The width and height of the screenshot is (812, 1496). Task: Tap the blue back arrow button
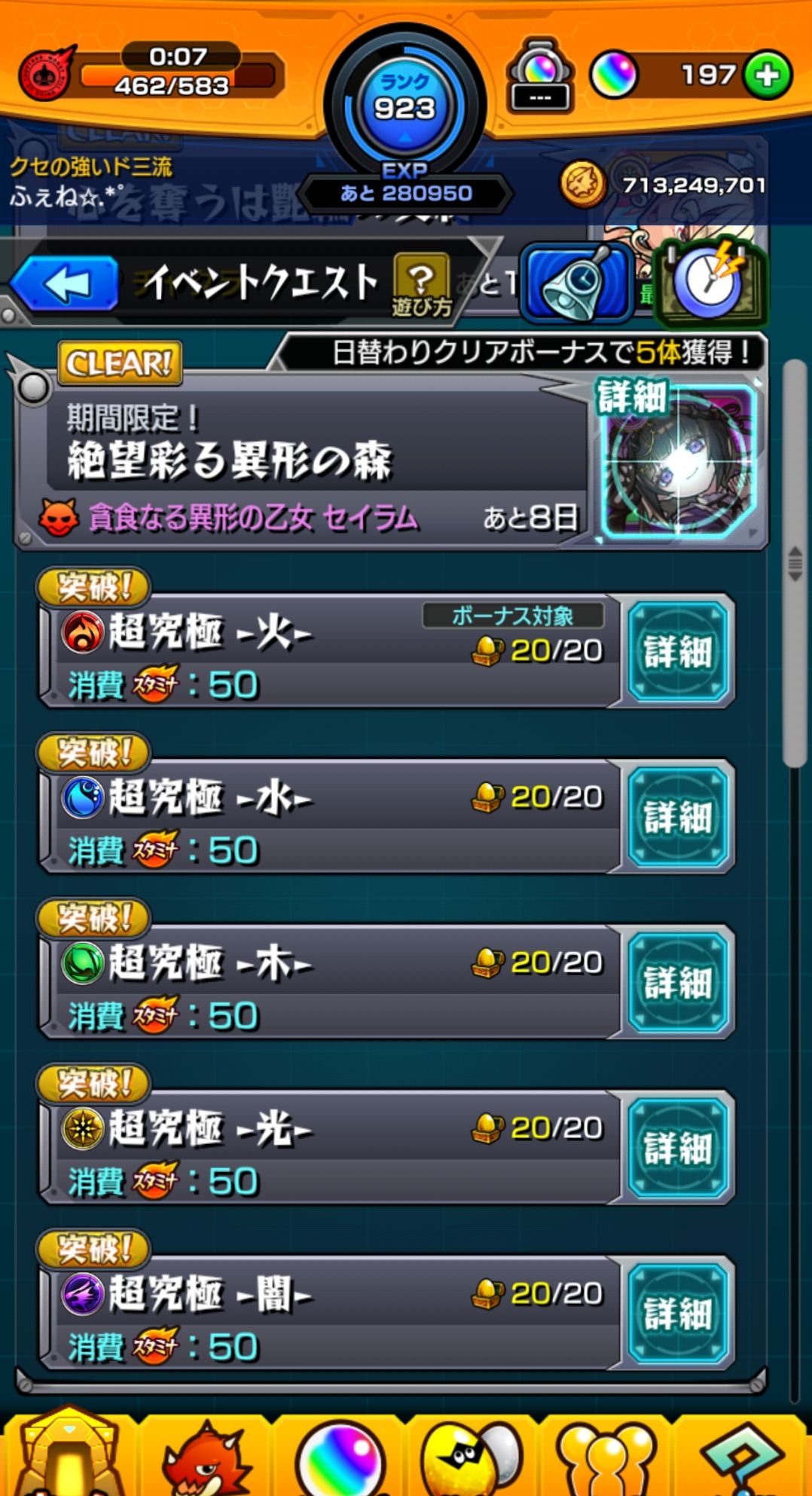pos(66,284)
